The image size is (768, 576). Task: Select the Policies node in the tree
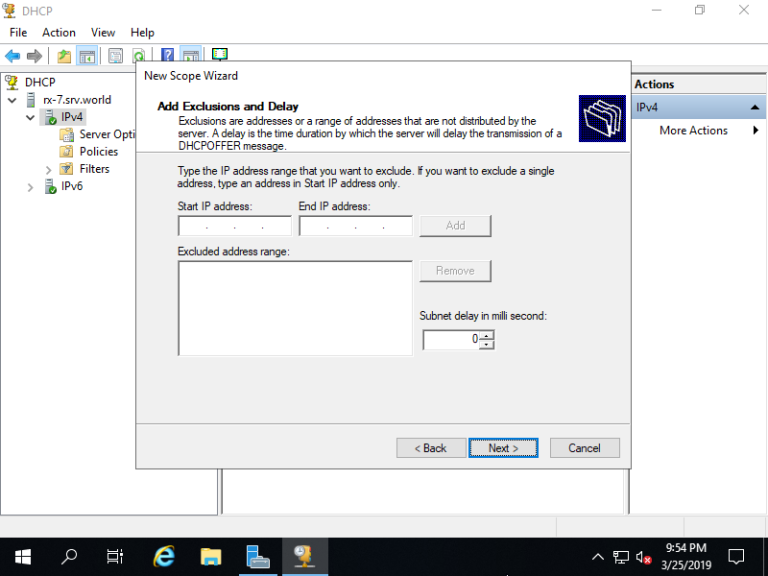click(98, 152)
